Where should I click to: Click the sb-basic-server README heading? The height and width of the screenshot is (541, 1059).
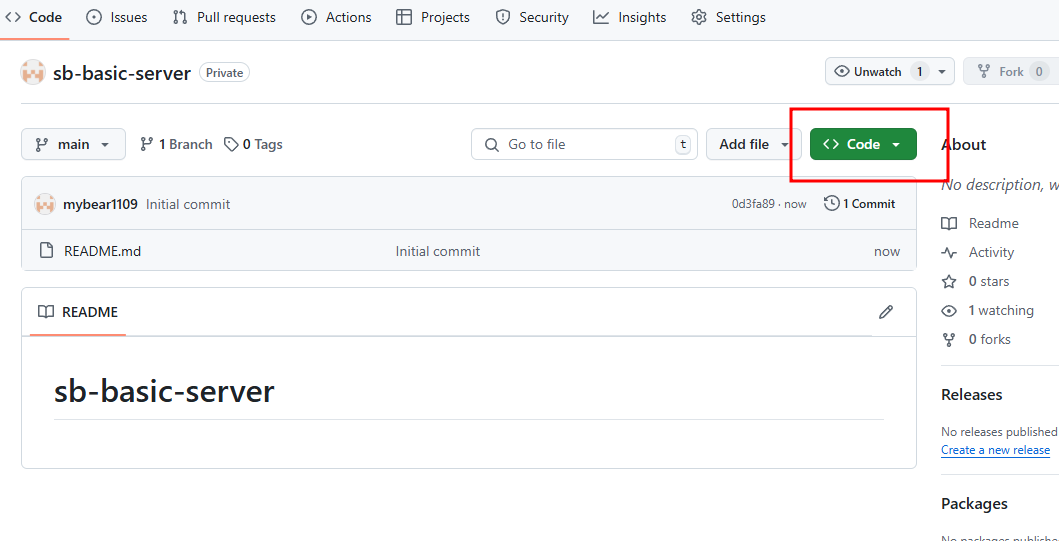164,391
